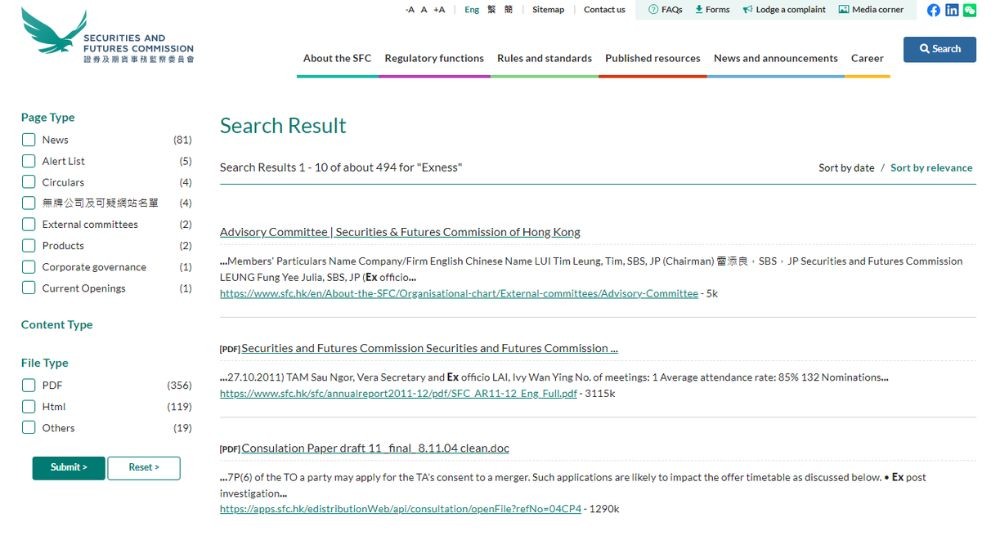
Task: Open the Advisory Committee result title
Action: pos(400,232)
